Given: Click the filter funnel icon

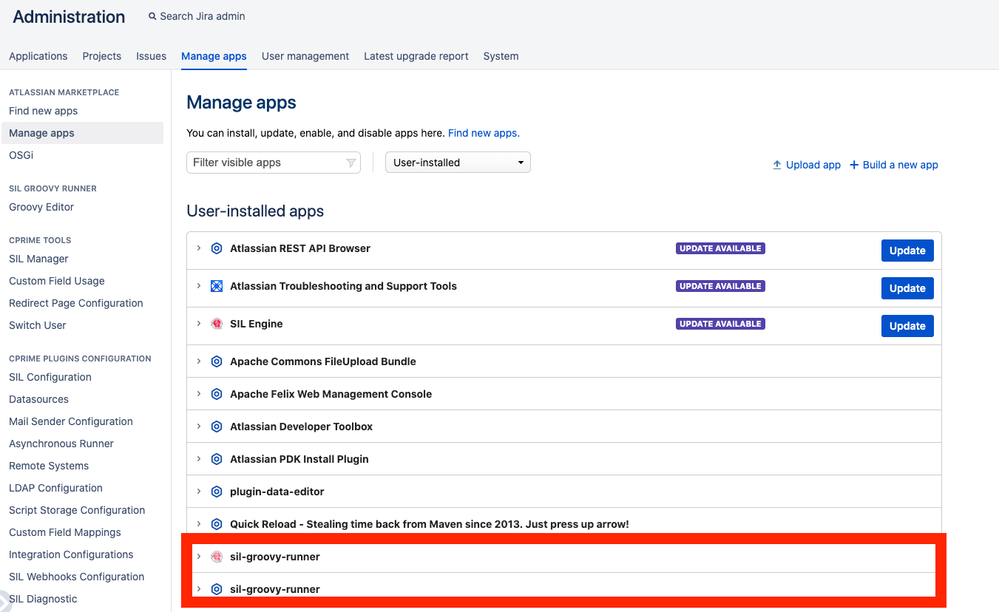Looking at the screenshot, I should [350, 163].
